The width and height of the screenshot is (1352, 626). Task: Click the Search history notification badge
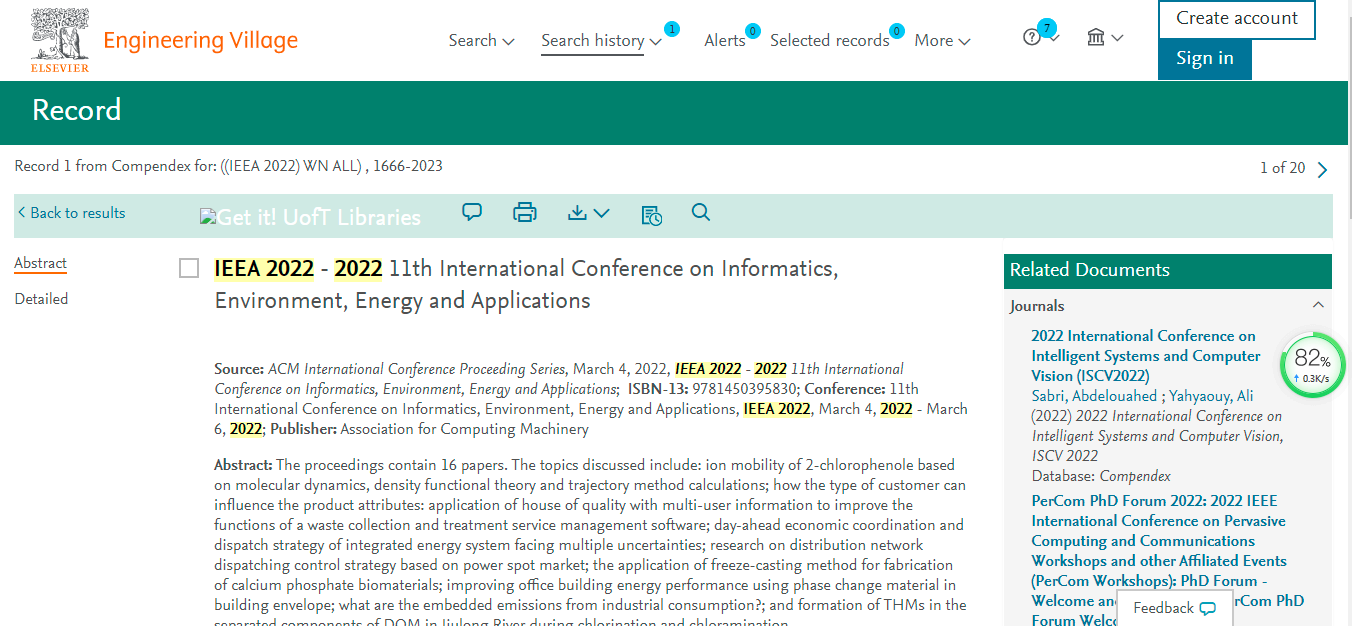672,30
